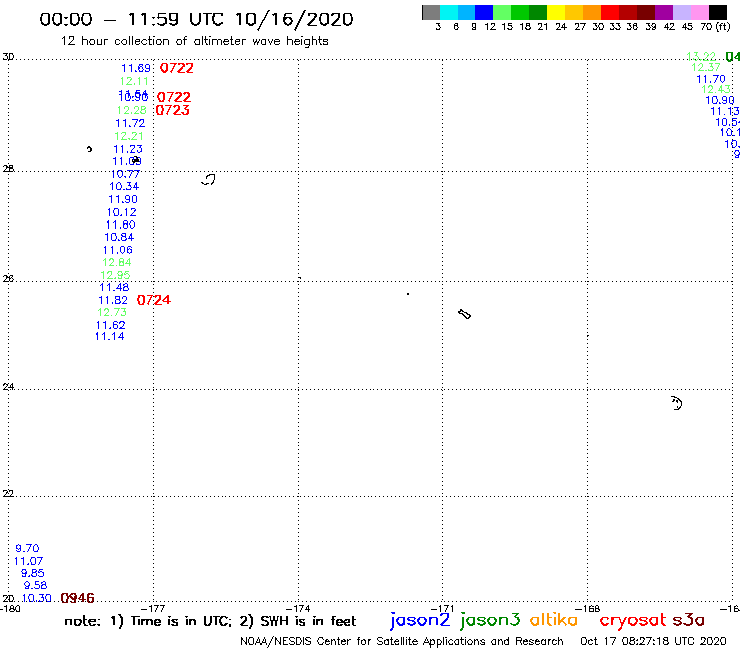Click the 10.12 wave height reading
740x650 pixels.
point(122,212)
